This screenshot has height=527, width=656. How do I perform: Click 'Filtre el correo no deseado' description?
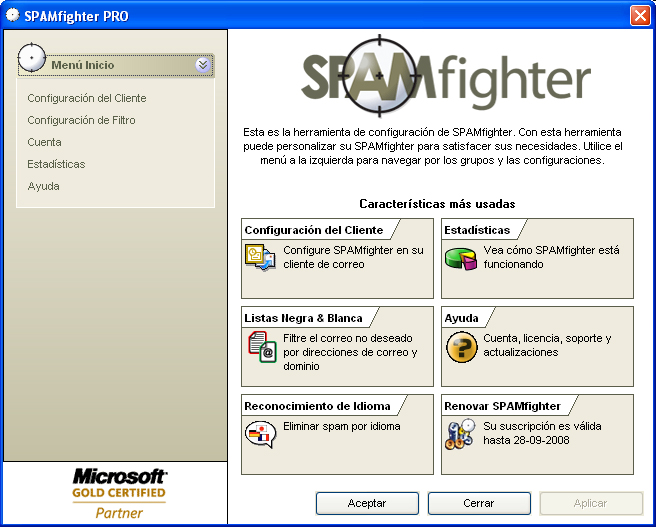[350, 352]
